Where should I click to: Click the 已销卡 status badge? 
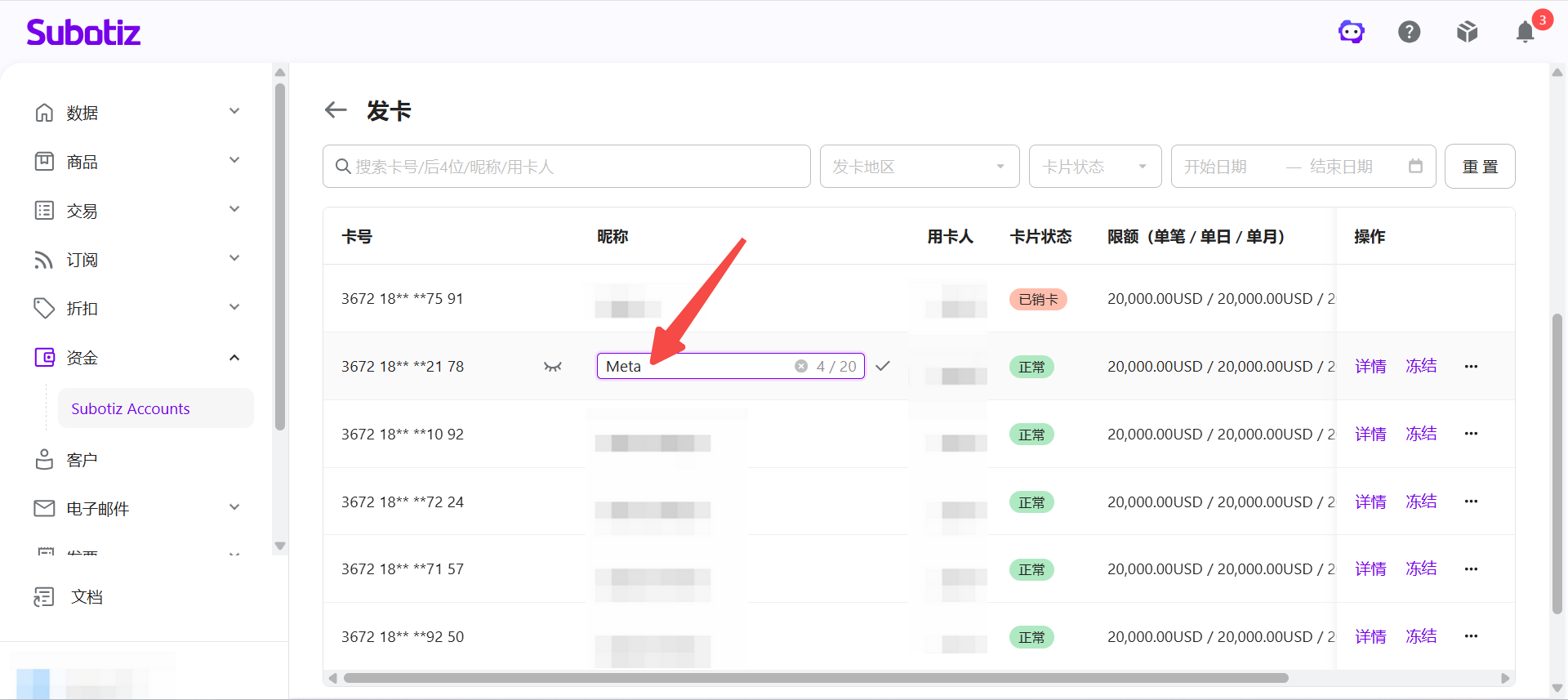pos(1038,300)
